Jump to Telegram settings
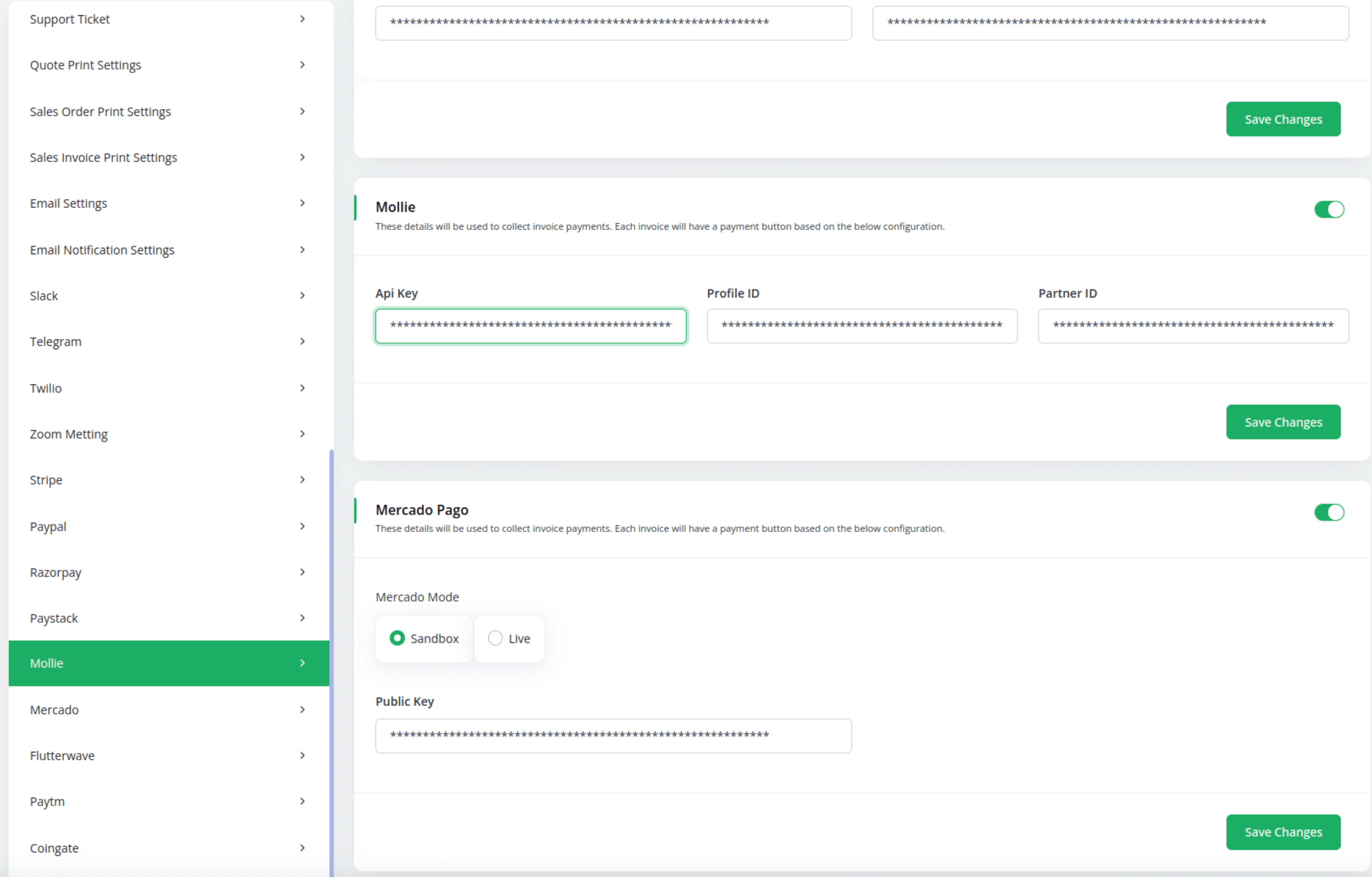 (169, 342)
